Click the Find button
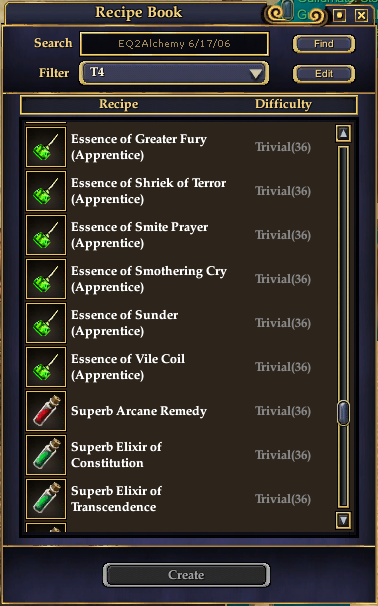 tap(324, 44)
